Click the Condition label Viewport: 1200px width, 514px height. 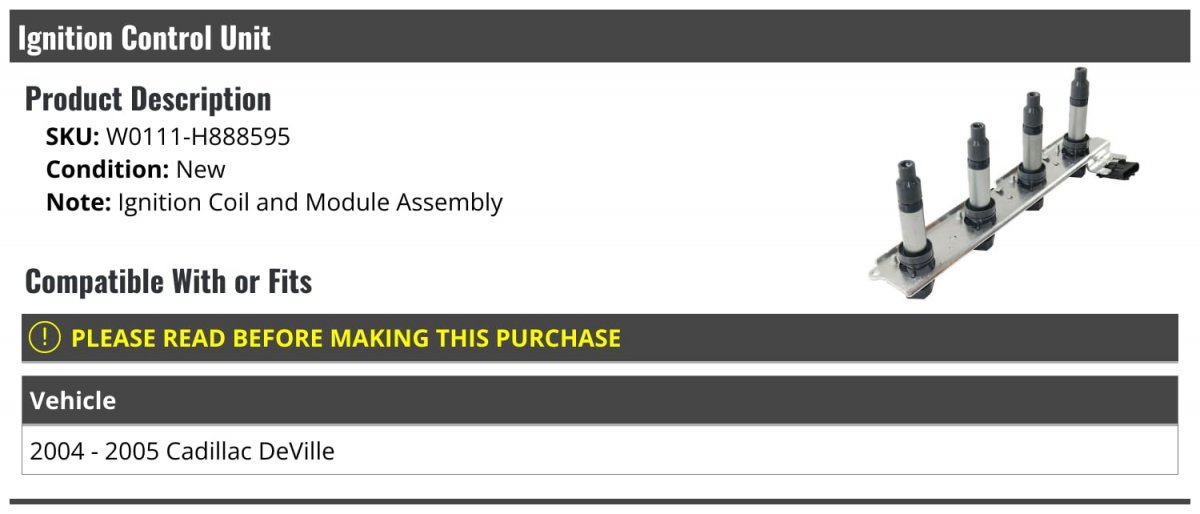click(107, 169)
